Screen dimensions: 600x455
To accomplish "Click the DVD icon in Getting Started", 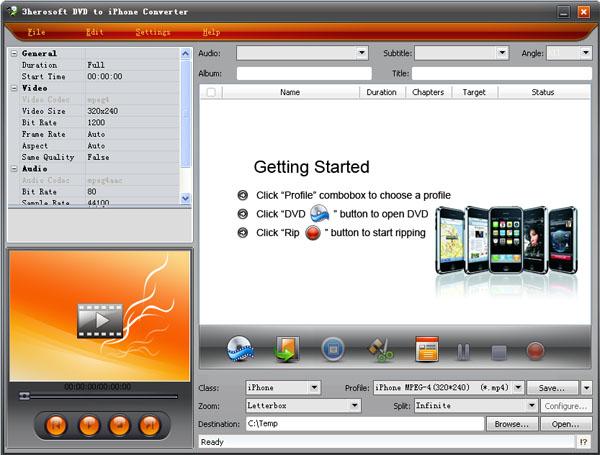I will pos(320,214).
